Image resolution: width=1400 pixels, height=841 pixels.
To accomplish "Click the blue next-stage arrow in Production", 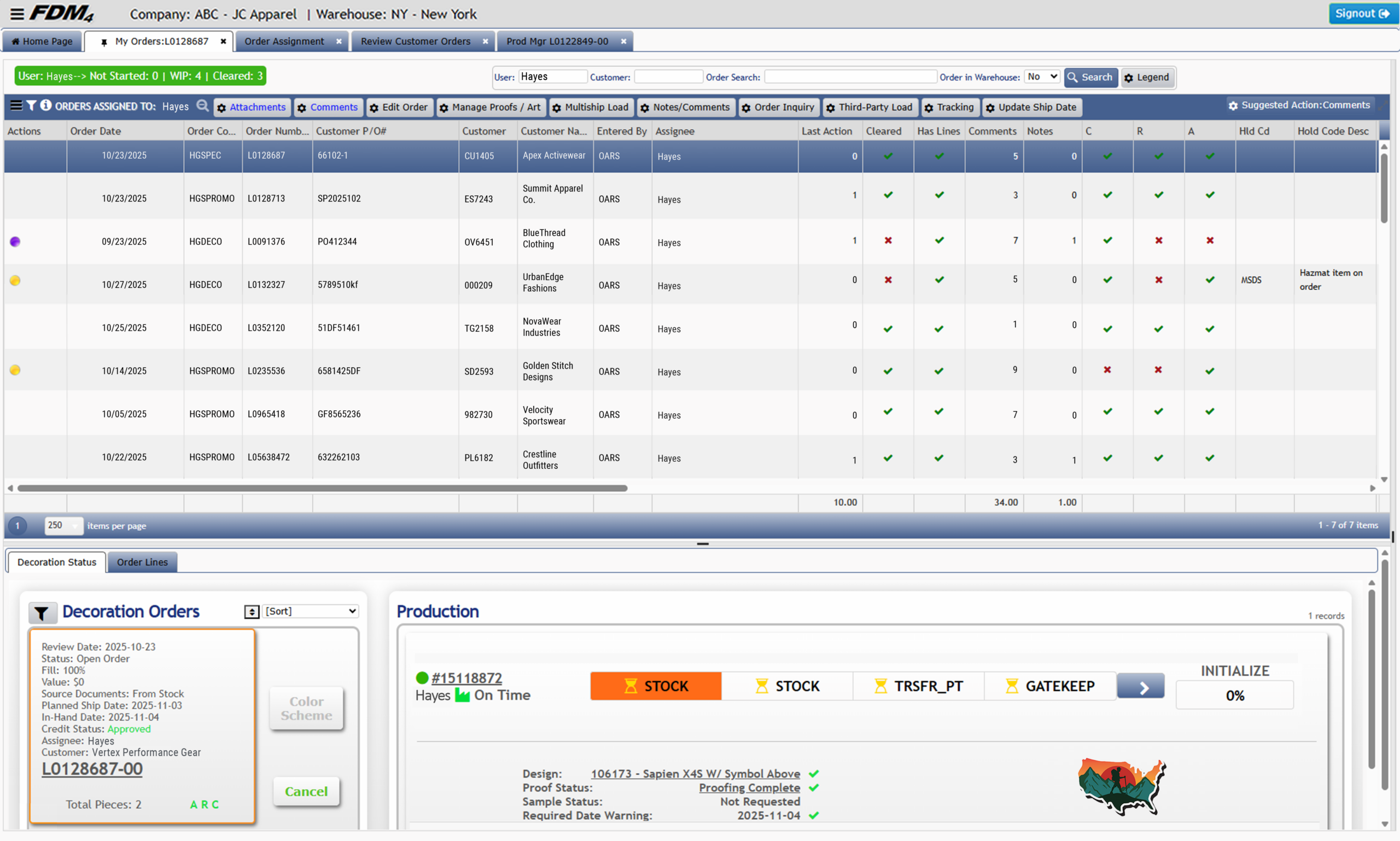I will pyautogui.click(x=1141, y=686).
